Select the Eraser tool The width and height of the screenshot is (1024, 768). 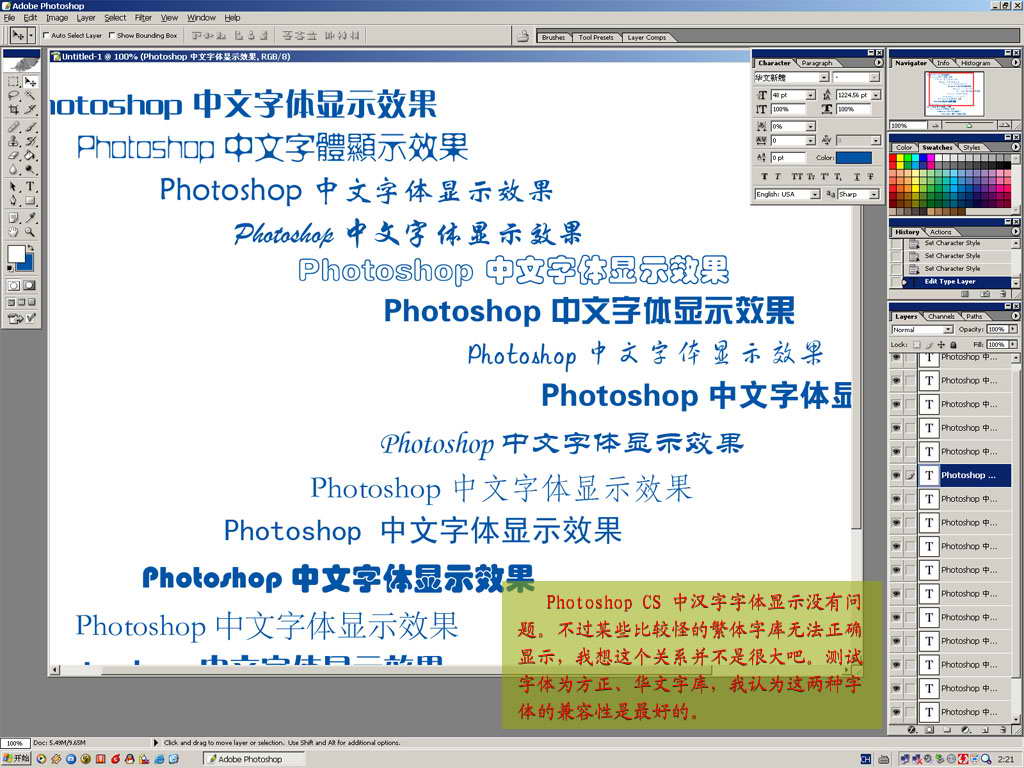pyautogui.click(x=13, y=155)
